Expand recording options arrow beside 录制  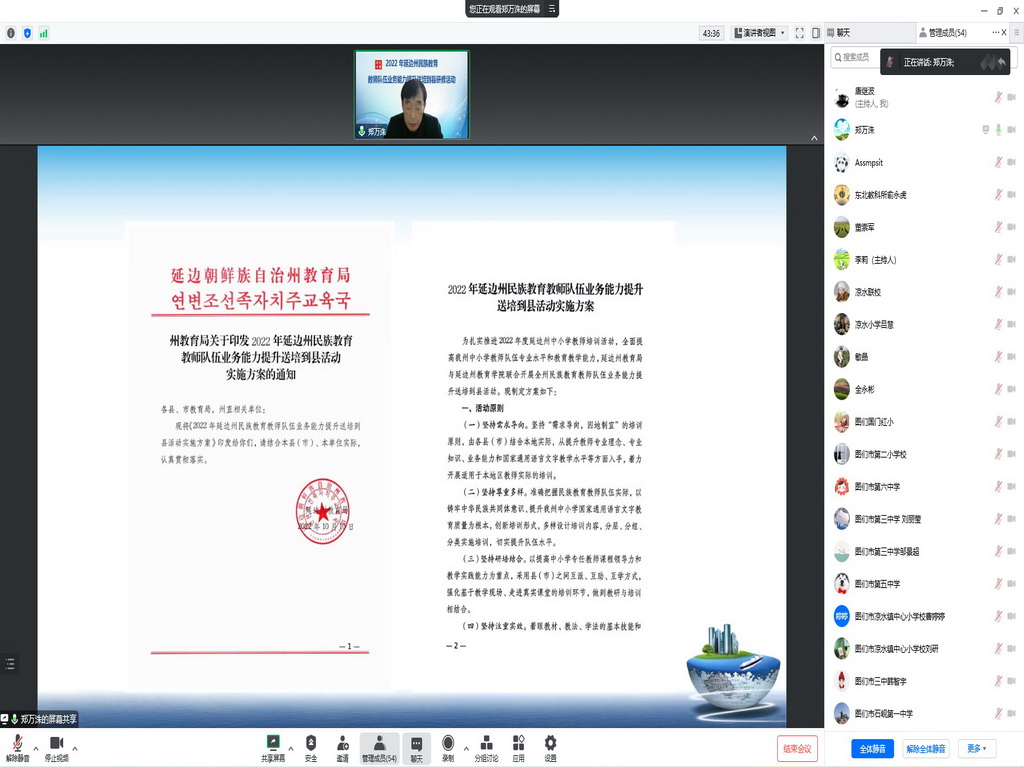(x=466, y=748)
